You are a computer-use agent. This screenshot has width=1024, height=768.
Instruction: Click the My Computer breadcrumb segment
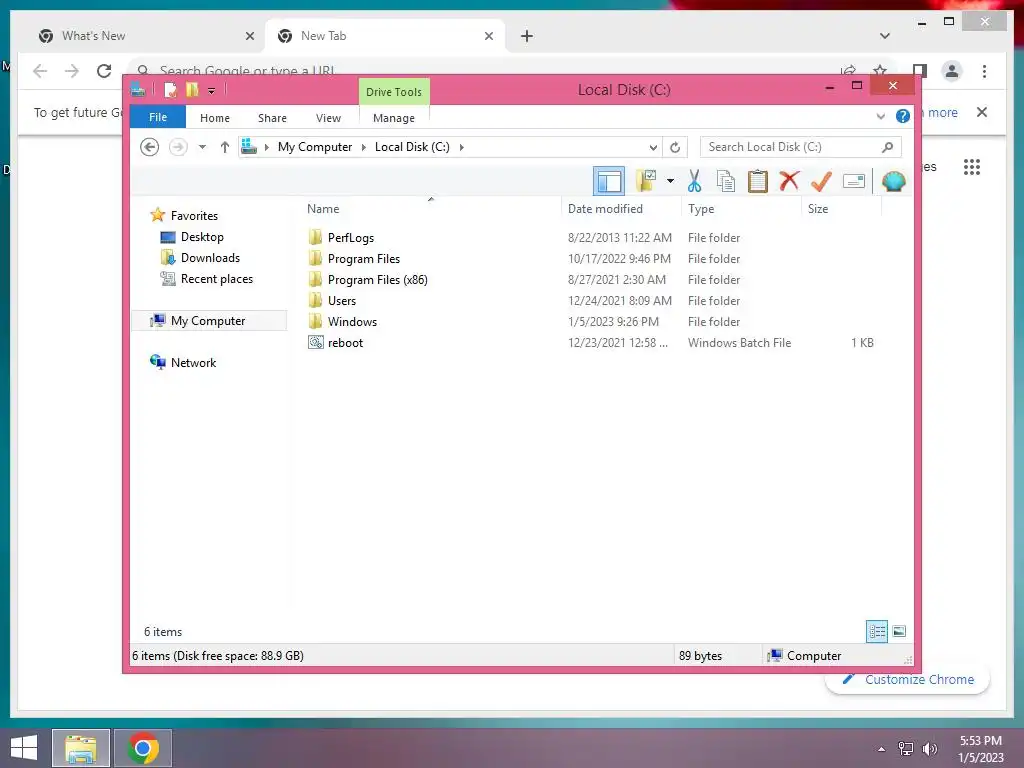pos(315,147)
